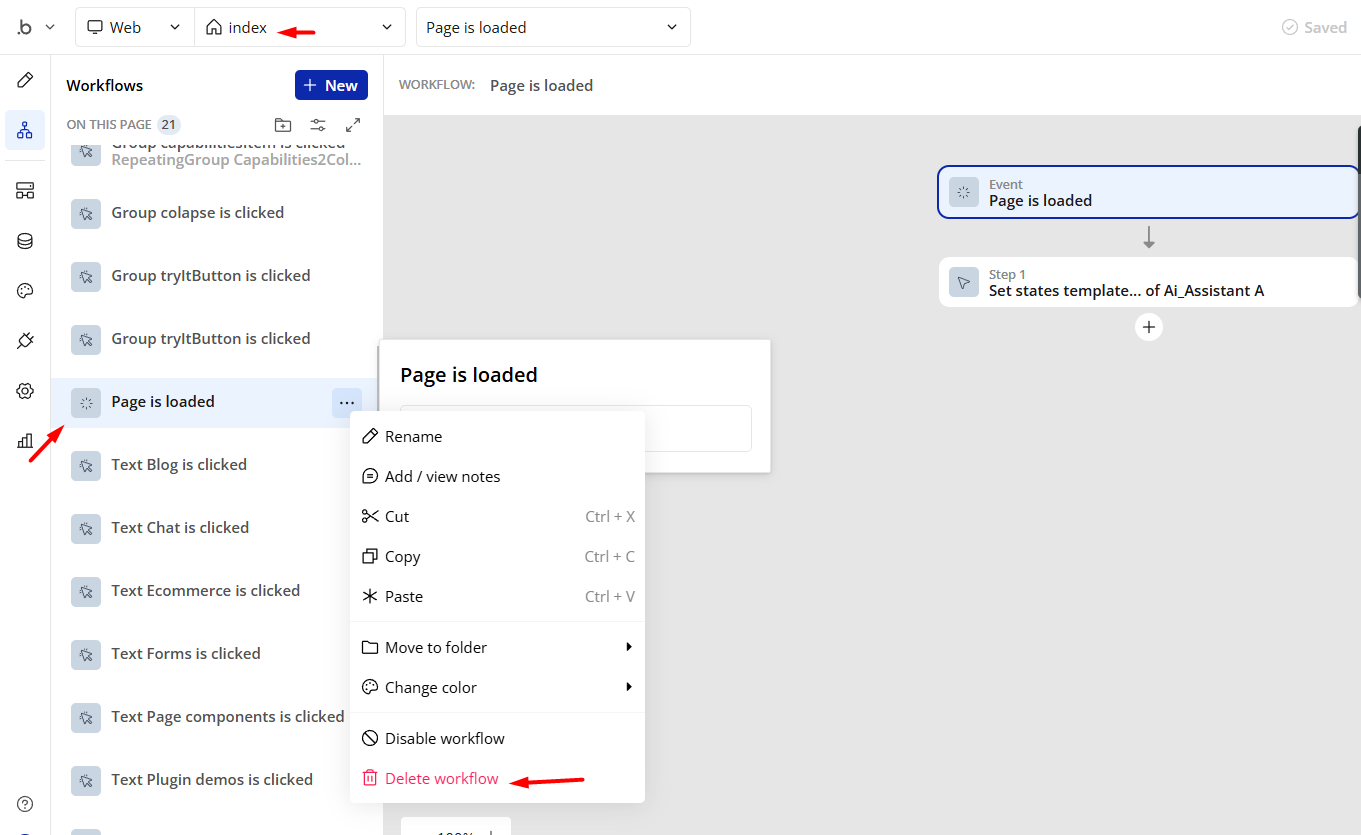Add a step with the plus button

coord(1149,327)
